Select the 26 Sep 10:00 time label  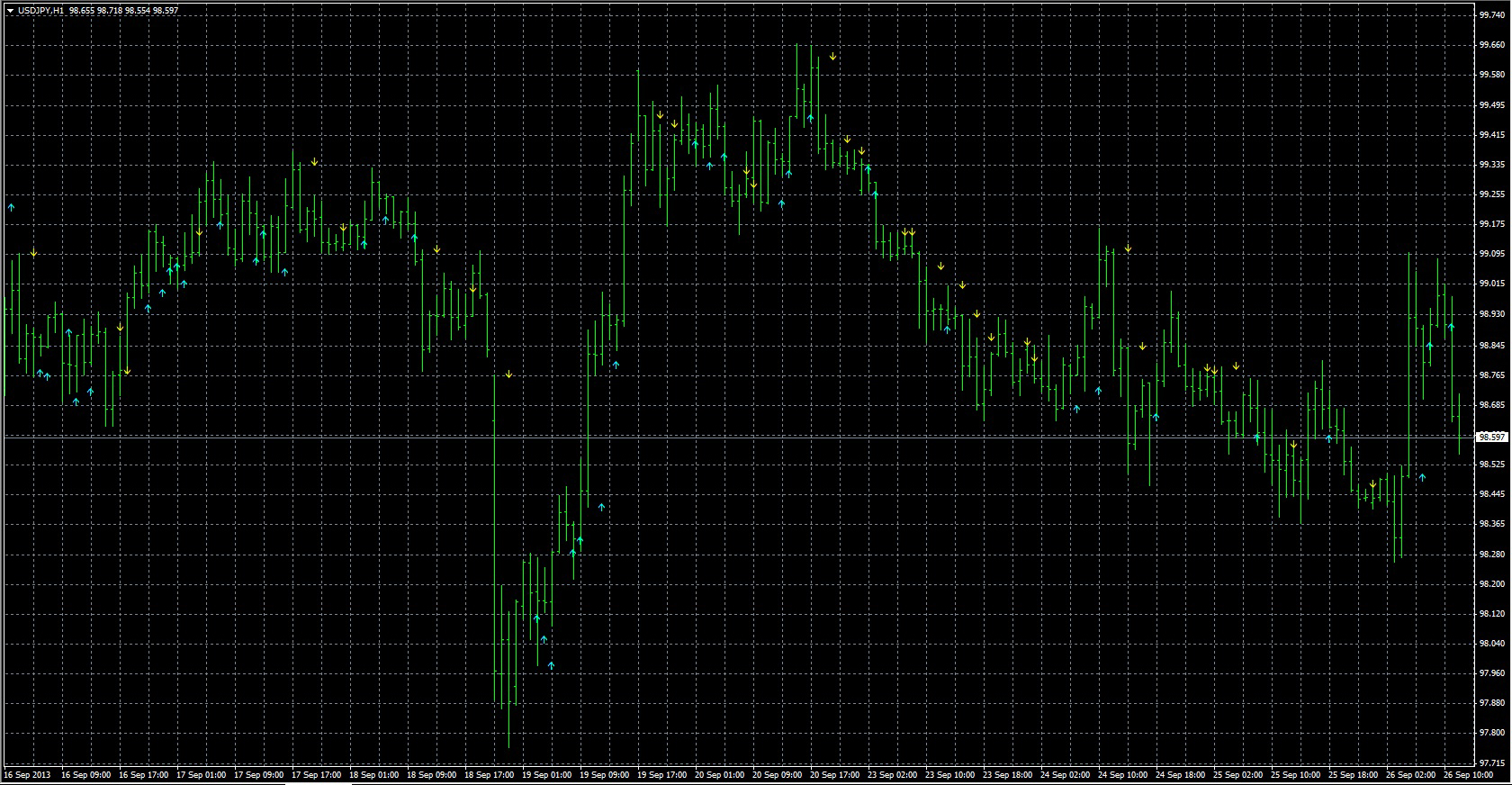coord(1468,774)
